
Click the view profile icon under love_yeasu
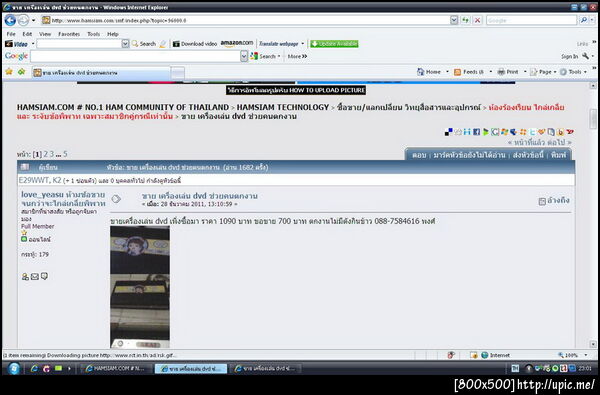click(x=25, y=276)
